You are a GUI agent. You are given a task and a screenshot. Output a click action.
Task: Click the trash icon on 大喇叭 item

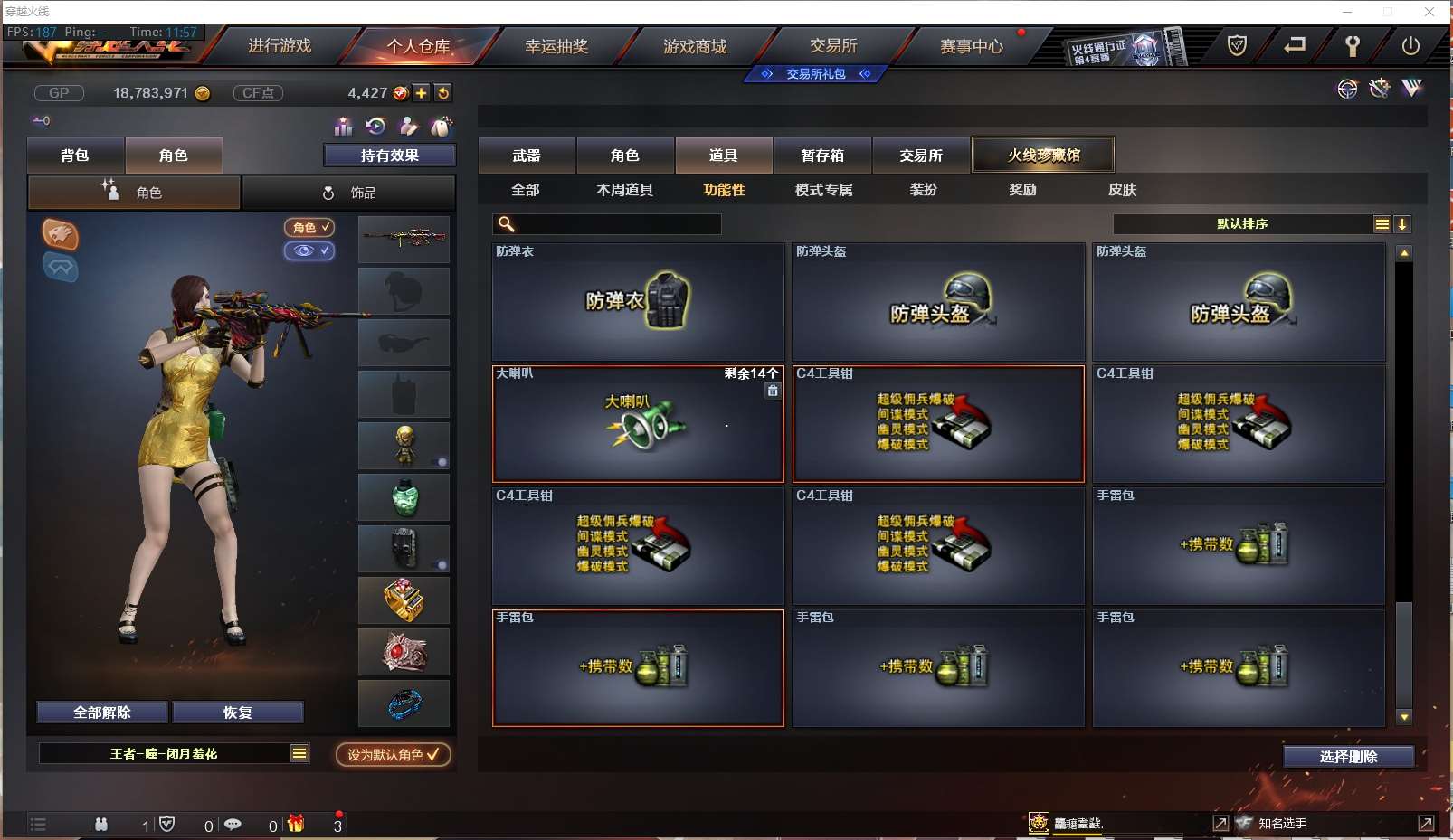773,391
